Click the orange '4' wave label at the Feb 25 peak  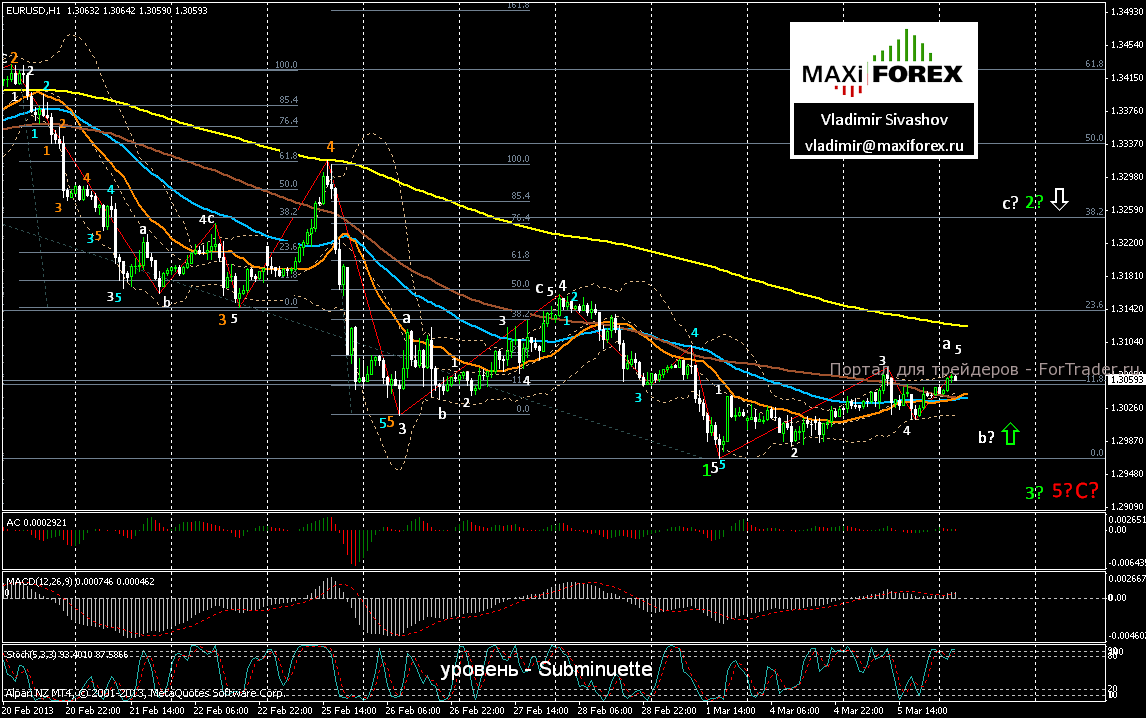(x=330, y=147)
